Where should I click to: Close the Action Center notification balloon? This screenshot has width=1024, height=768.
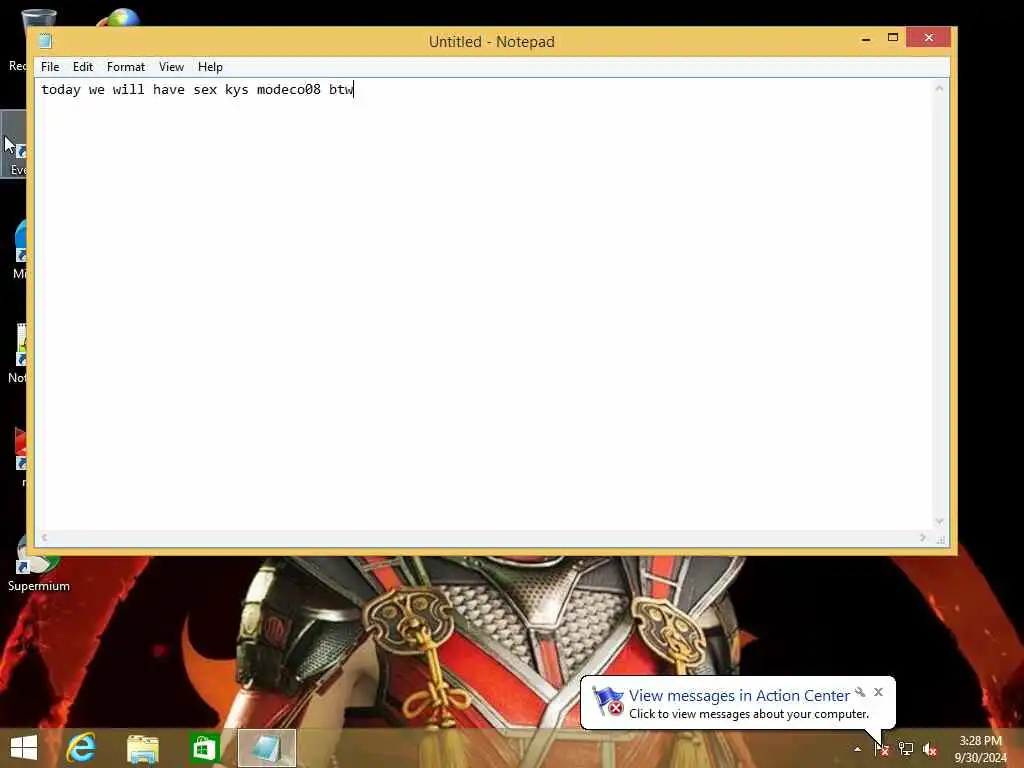[878, 692]
